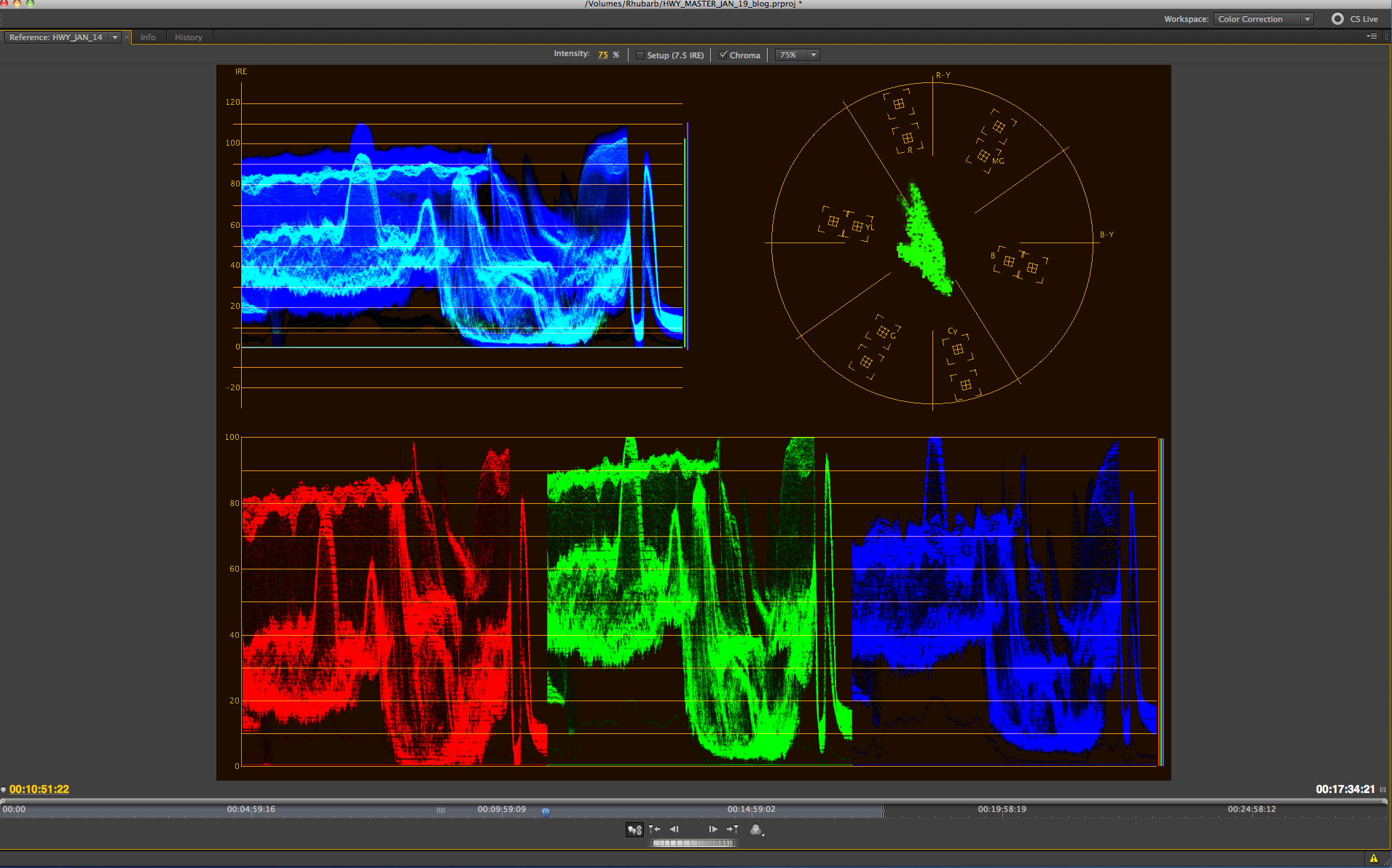This screenshot has width=1392, height=868.
Task: Click time ruler at 00:14:59:02
Action: (x=751, y=809)
